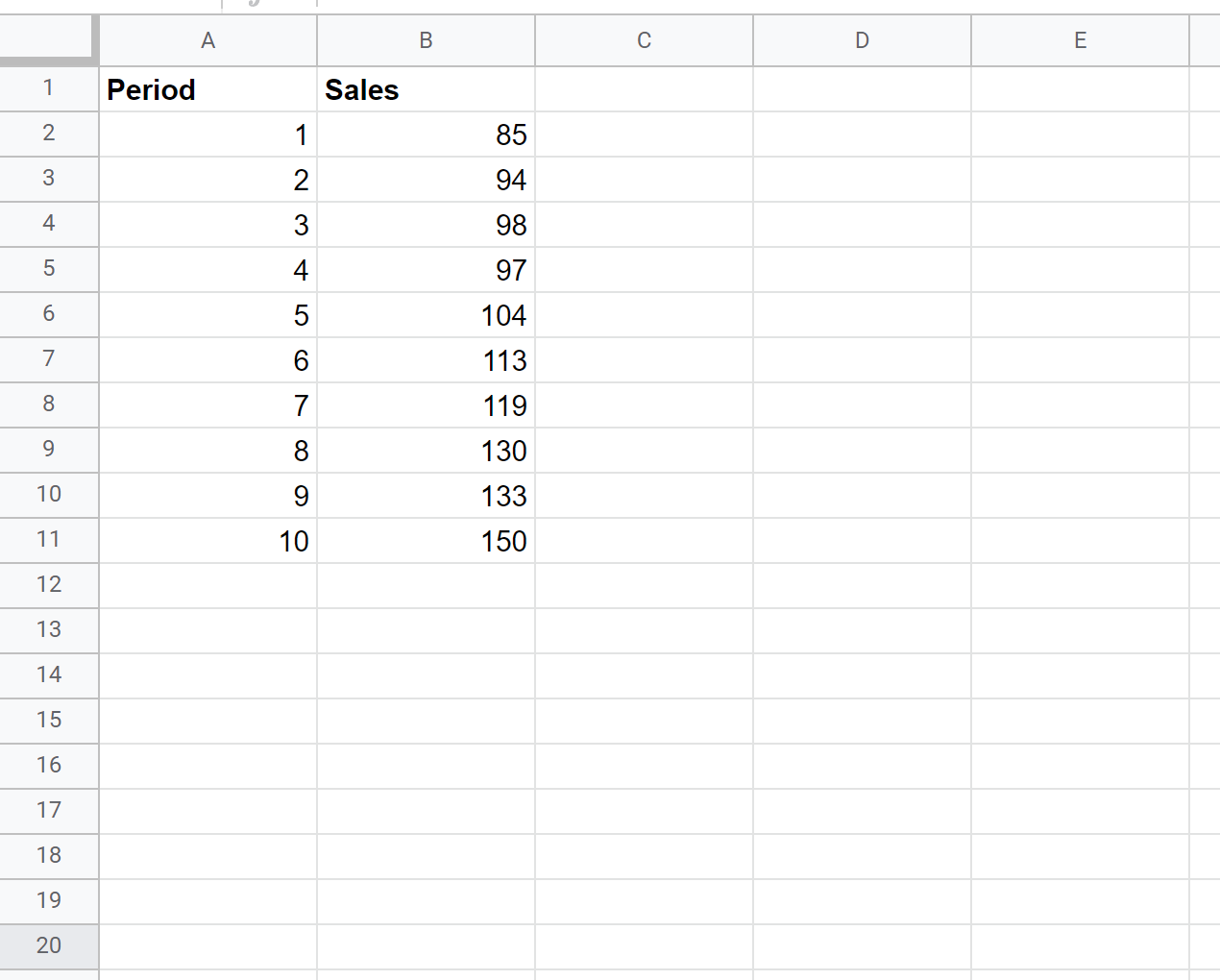Image resolution: width=1220 pixels, height=980 pixels.
Task: Click the "Sales" header cell
Action: [x=426, y=89]
